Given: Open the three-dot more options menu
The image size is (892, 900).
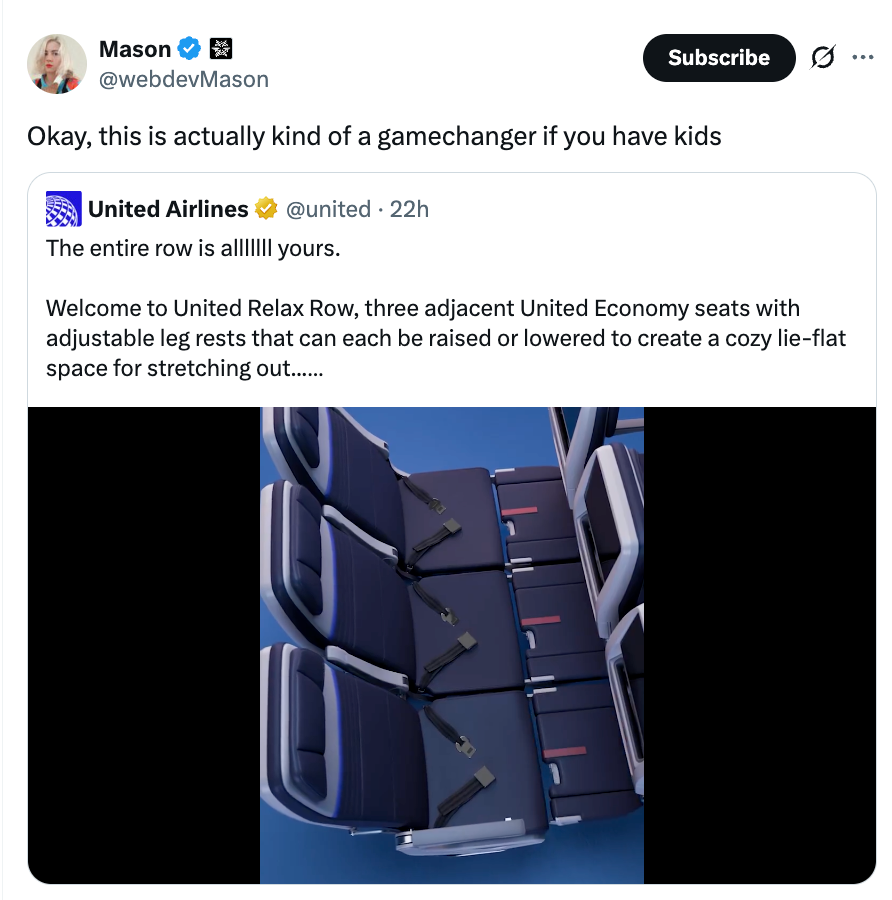Looking at the screenshot, I should (x=863, y=57).
